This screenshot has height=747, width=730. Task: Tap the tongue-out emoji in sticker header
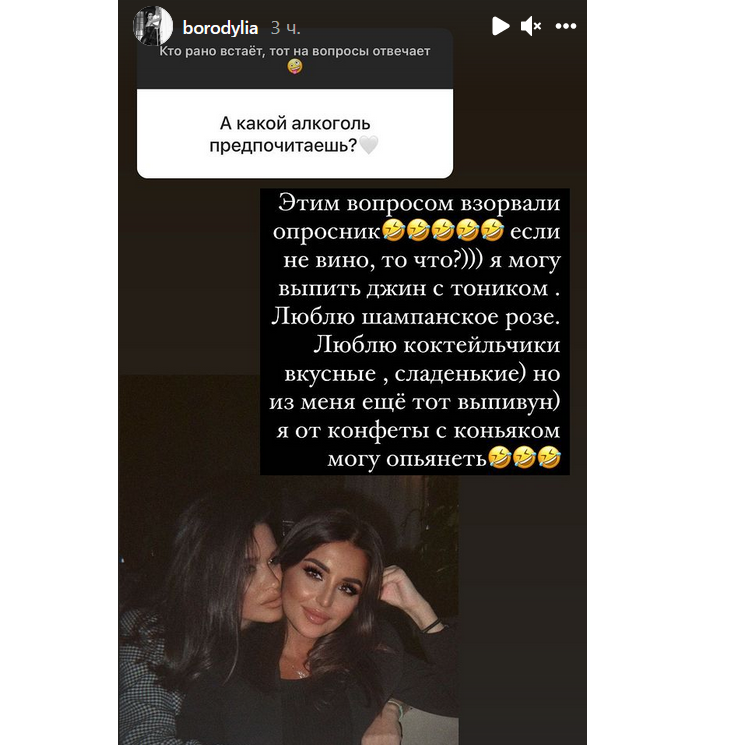pyautogui.click(x=295, y=67)
